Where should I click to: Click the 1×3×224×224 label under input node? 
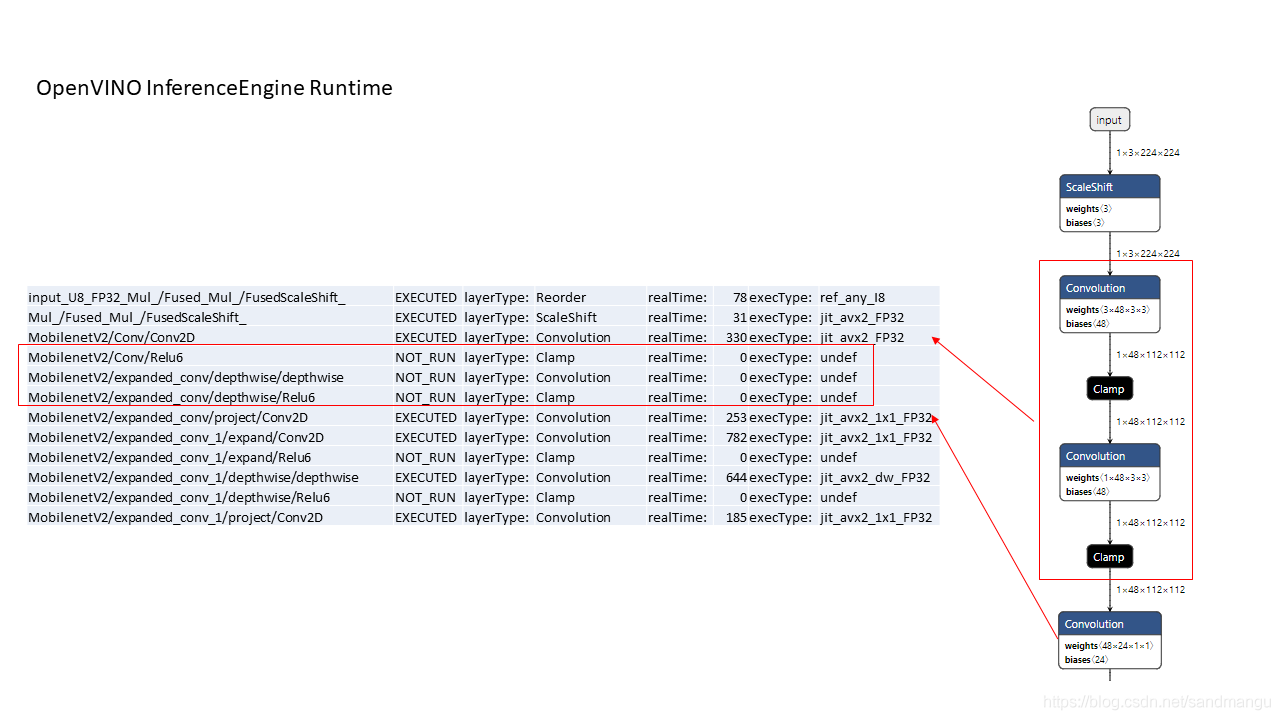pyautogui.click(x=1148, y=153)
